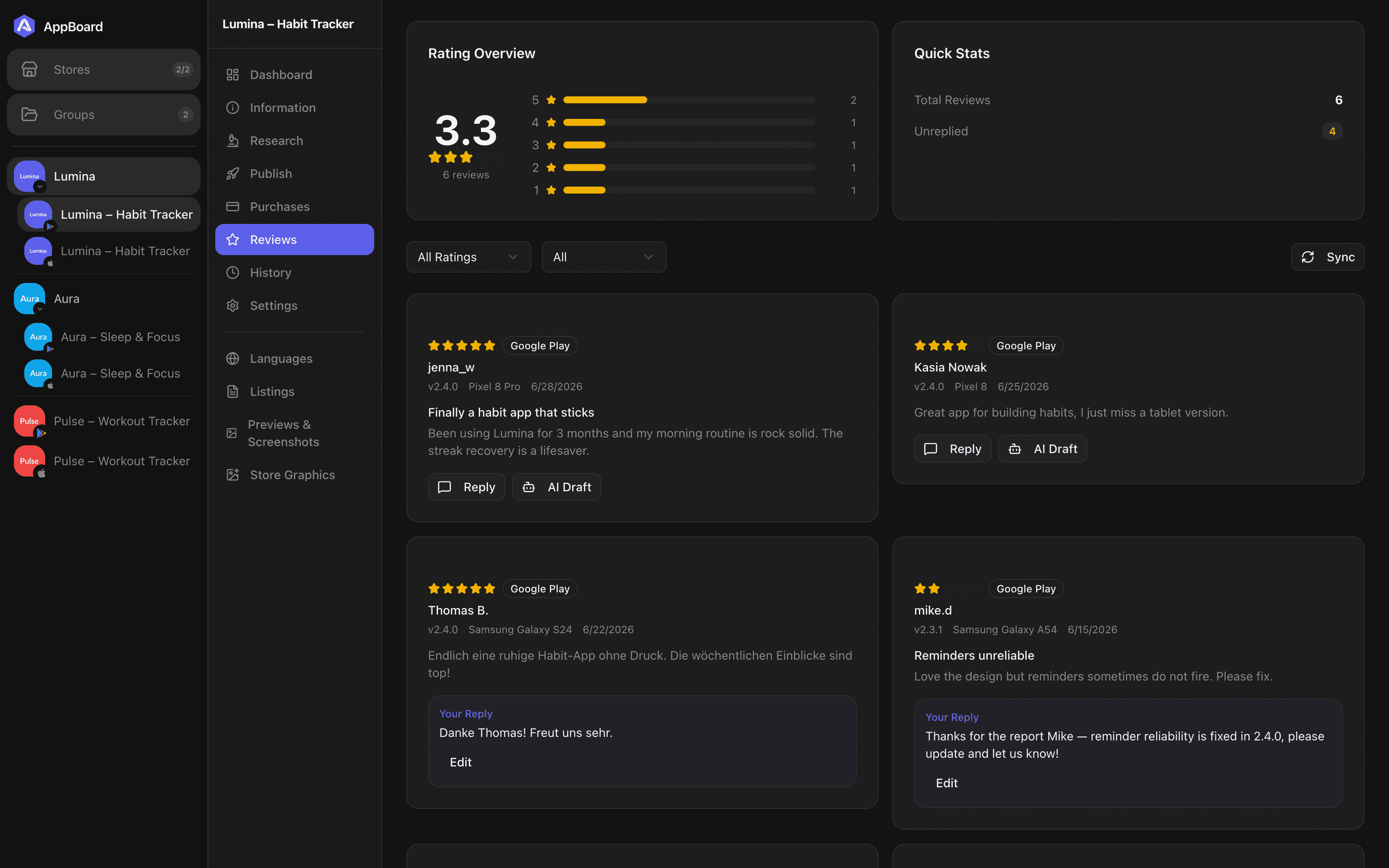Click the Reviews star icon
Screen dimensions: 1389x868
(233, 240)
